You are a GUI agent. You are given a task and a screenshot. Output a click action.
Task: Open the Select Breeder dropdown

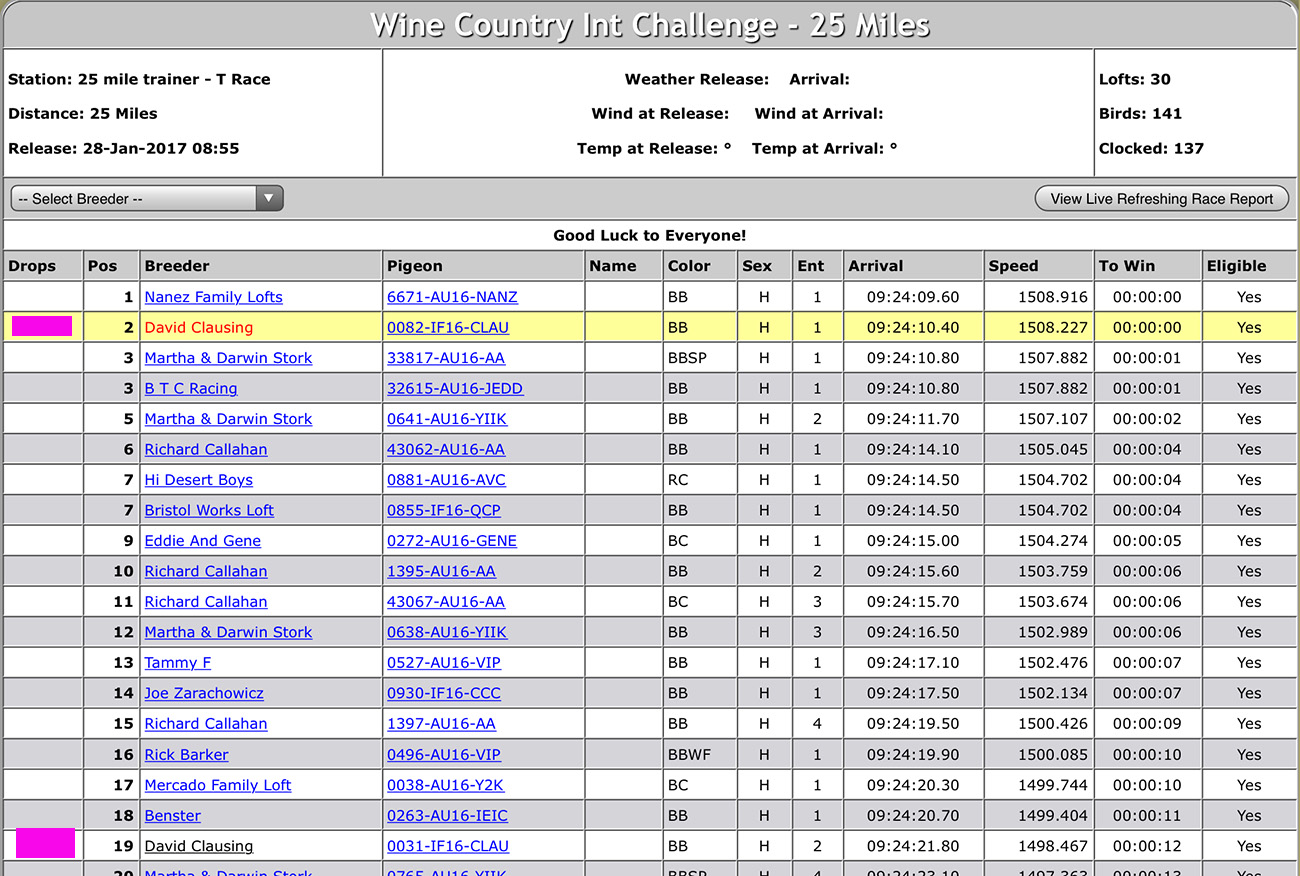coord(147,199)
